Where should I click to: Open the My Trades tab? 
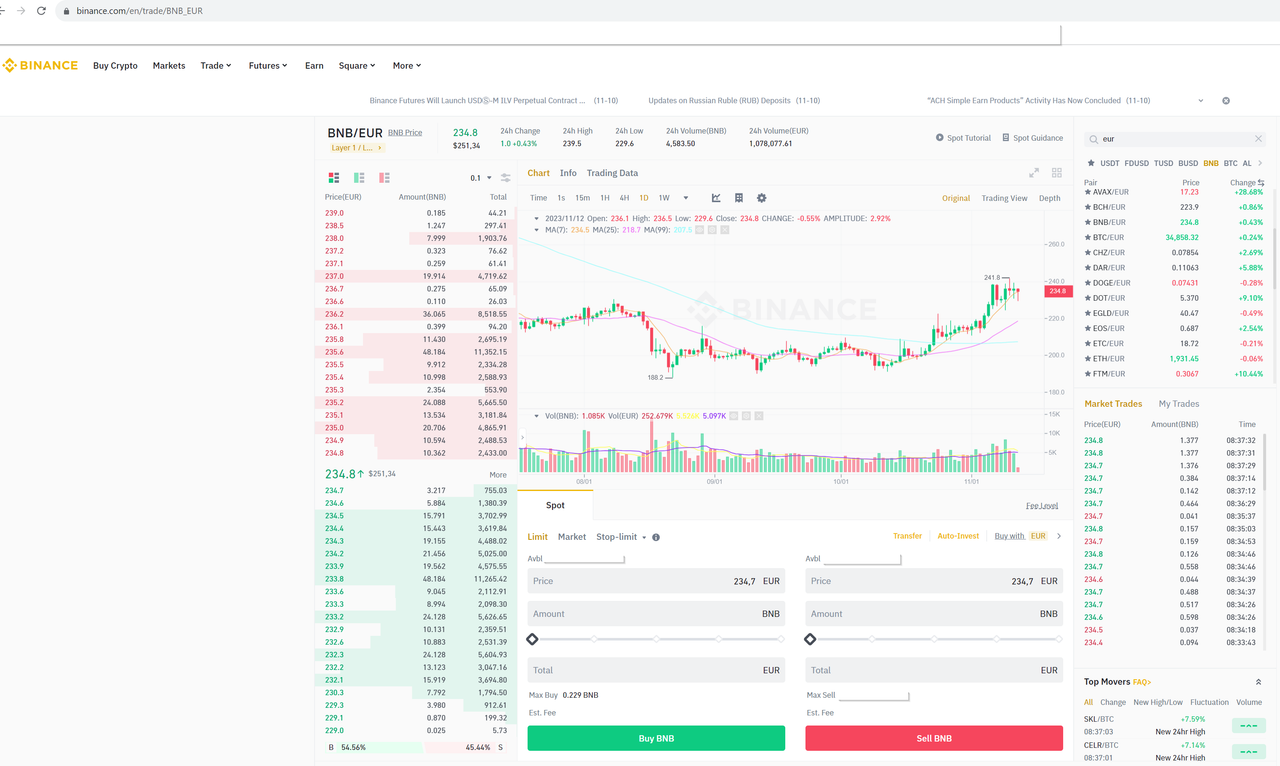point(1179,404)
